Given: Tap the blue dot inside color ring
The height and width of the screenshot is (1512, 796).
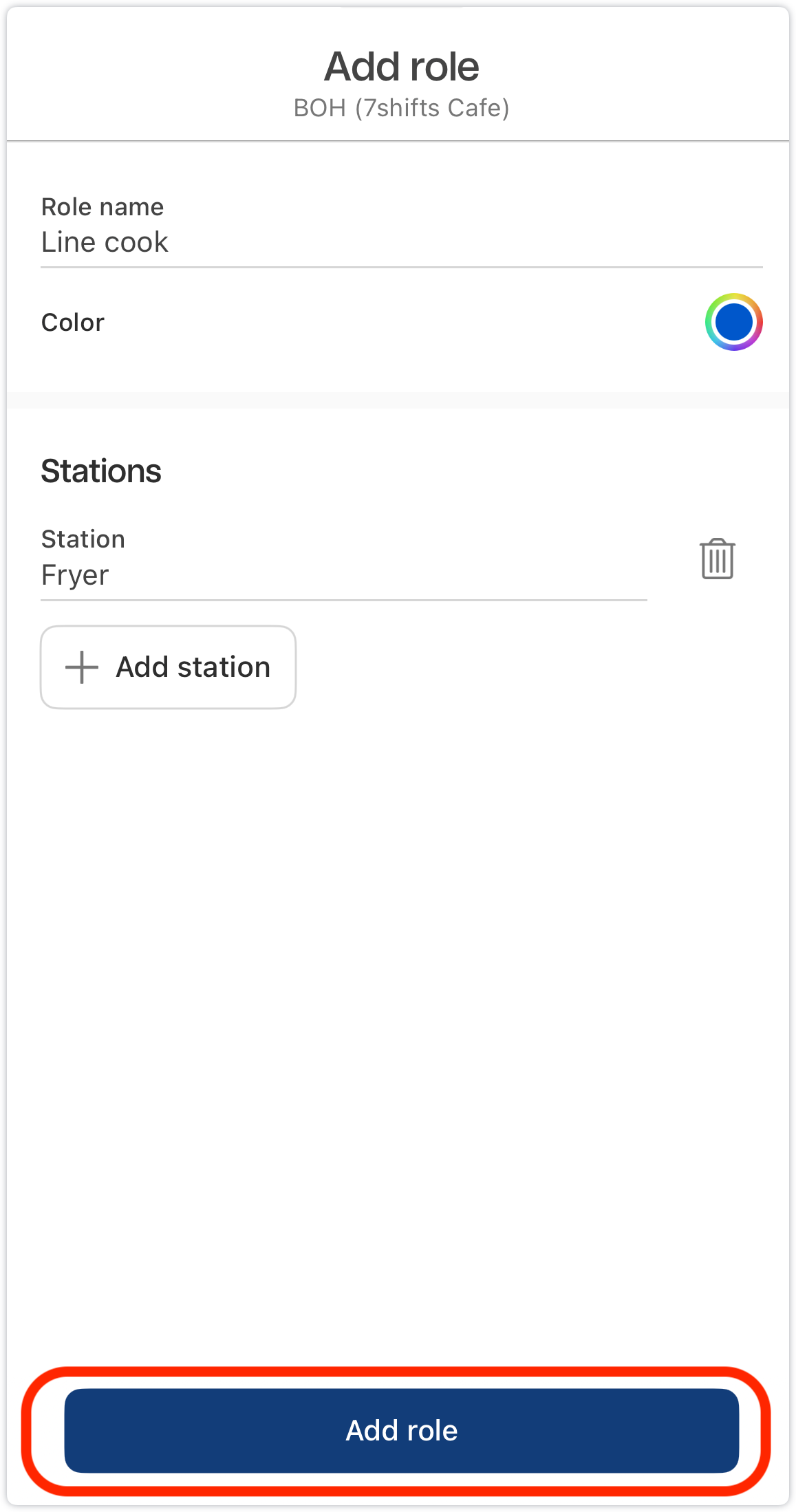Looking at the screenshot, I should pyautogui.click(x=733, y=322).
